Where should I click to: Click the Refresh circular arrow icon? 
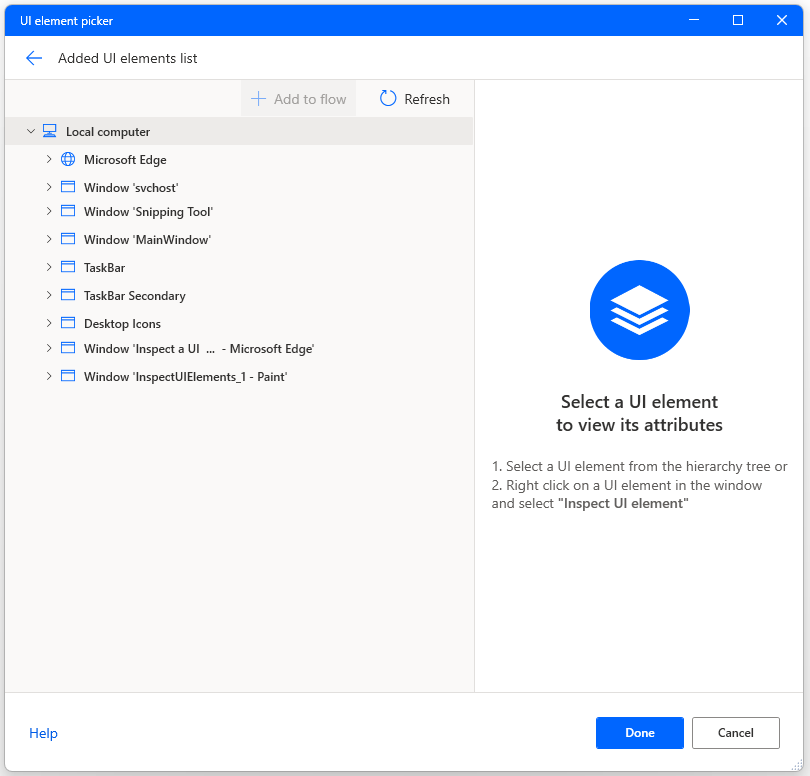(388, 98)
